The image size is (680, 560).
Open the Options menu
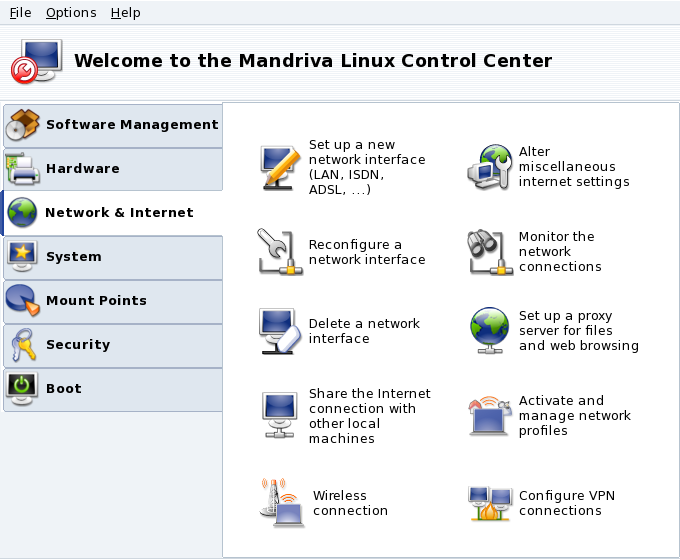coord(71,13)
